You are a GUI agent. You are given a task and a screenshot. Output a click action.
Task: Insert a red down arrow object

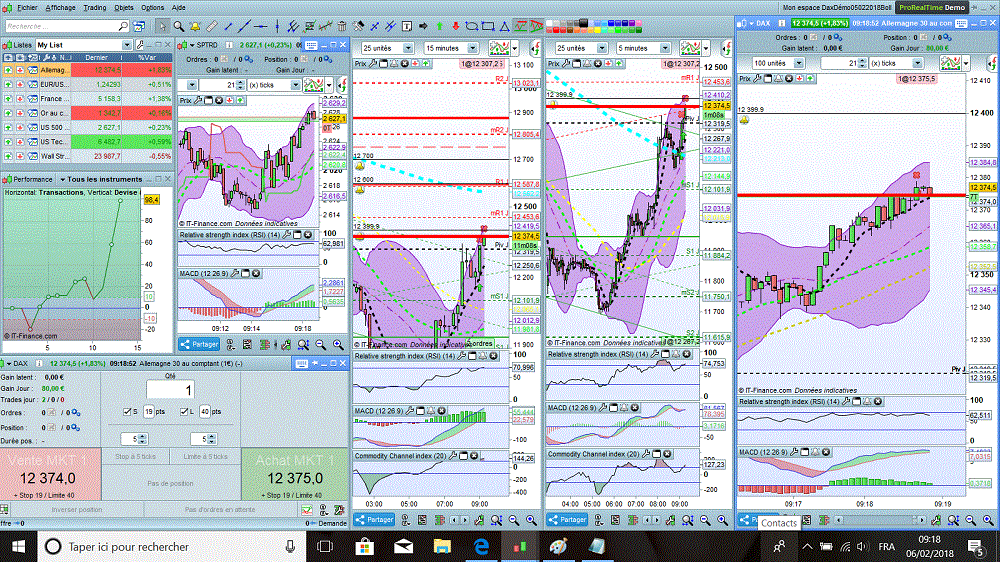tap(455, 26)
